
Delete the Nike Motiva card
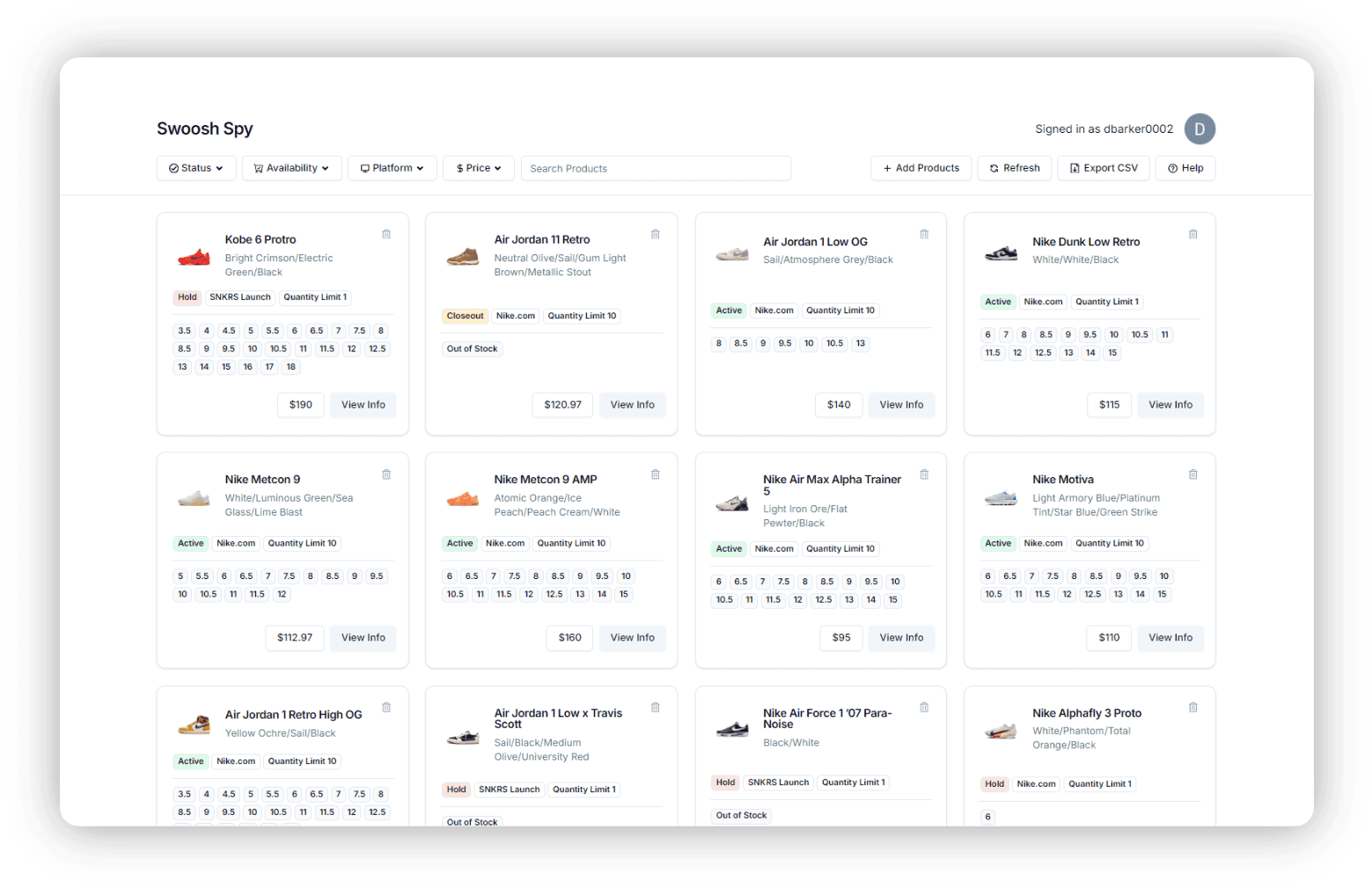[x=1193, y=474]
